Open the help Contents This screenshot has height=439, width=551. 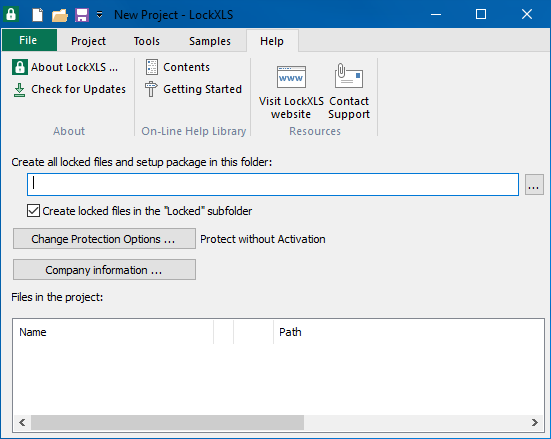pyautogui.click(x=178, y=67)
